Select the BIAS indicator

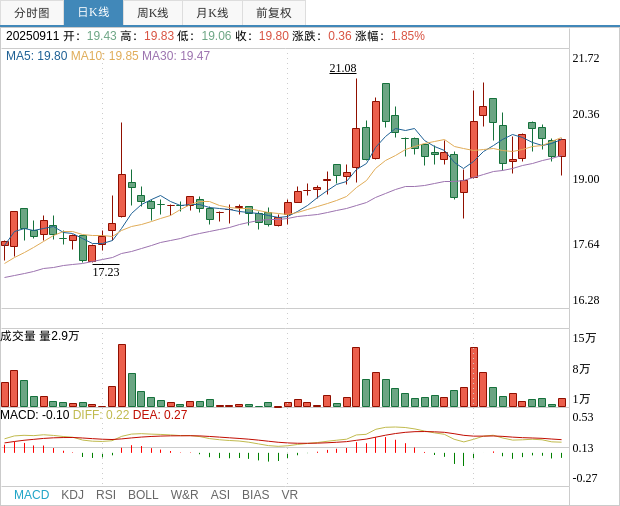pos(255,495)
